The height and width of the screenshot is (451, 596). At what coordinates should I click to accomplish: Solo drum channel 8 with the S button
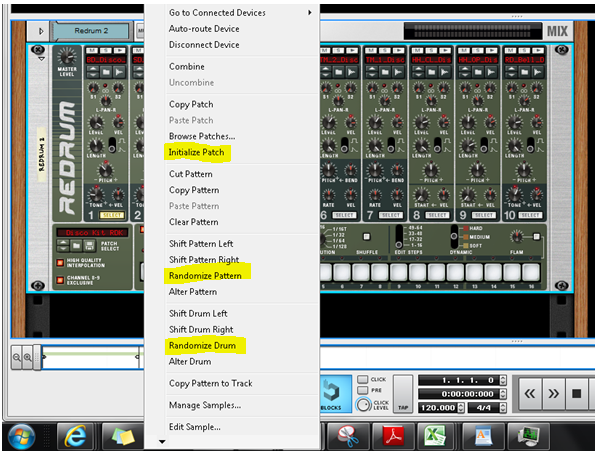(431, 51)
